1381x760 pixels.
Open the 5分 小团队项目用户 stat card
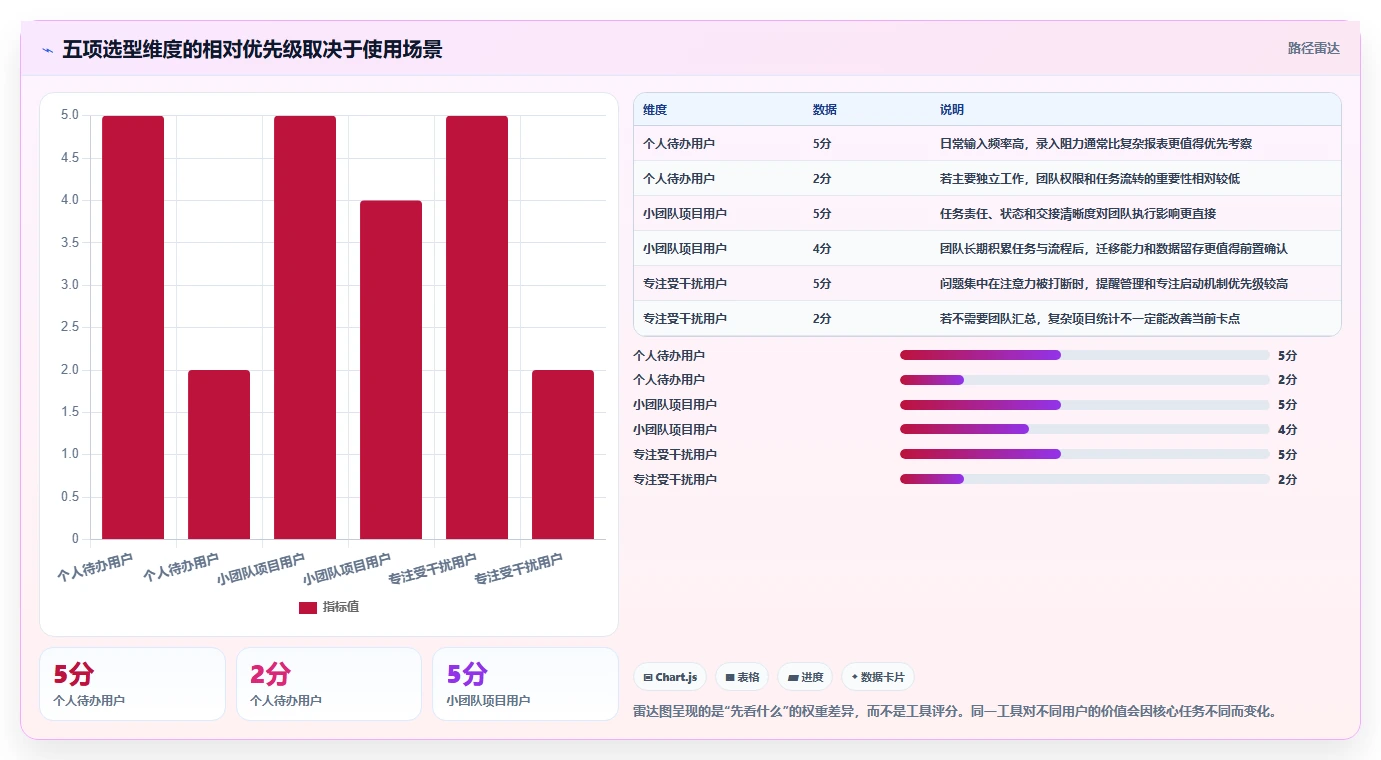click(525, 684)
